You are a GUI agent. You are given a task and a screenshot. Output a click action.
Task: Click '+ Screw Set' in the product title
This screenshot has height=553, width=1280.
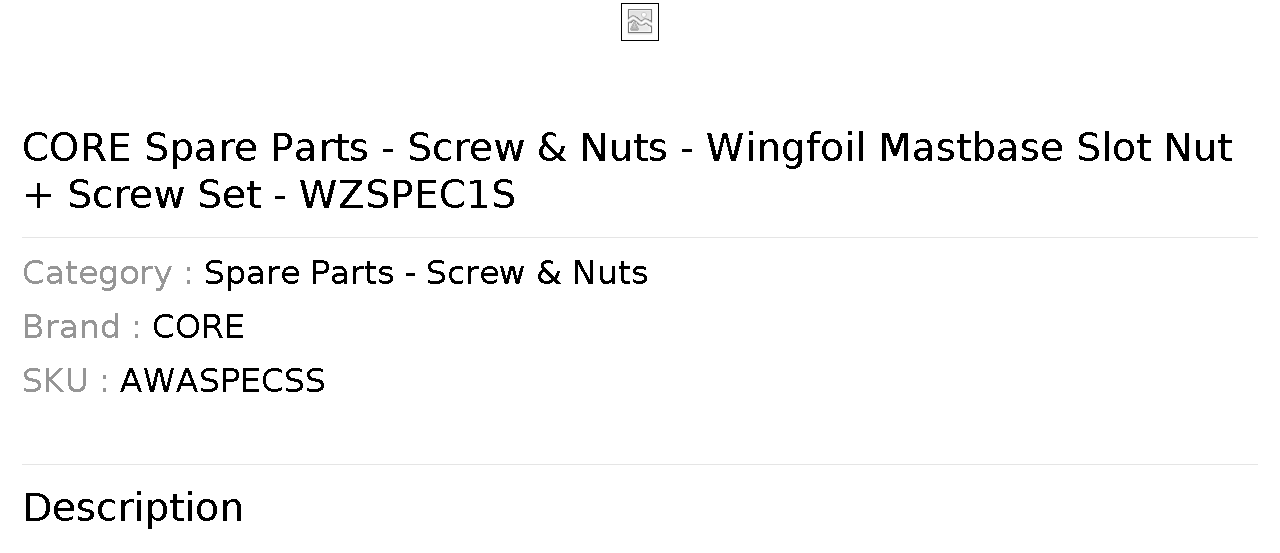point(142,195)
